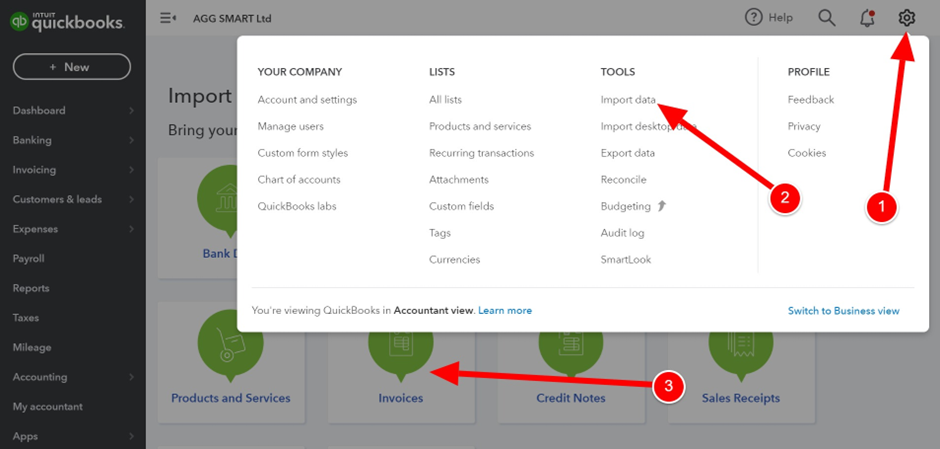Select All lists
Screen dimensions: 940x449
pyautogui.click(x=445, y=100)
